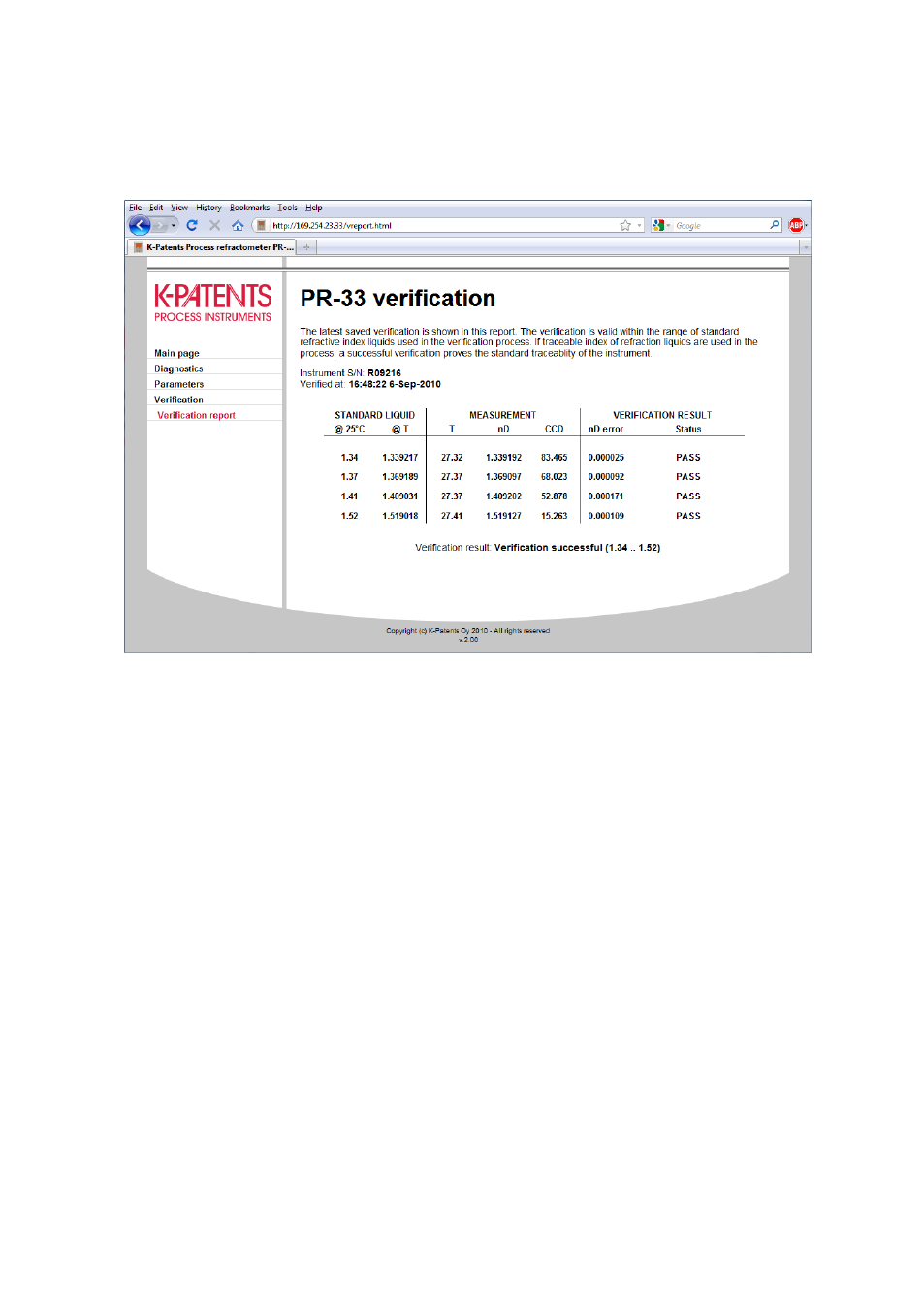Go to the Parameters page link

[x=178, y=384]
